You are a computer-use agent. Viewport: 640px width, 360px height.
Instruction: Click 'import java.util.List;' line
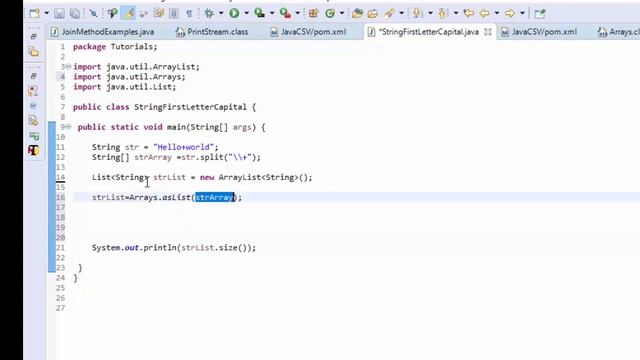coord(125,87)
